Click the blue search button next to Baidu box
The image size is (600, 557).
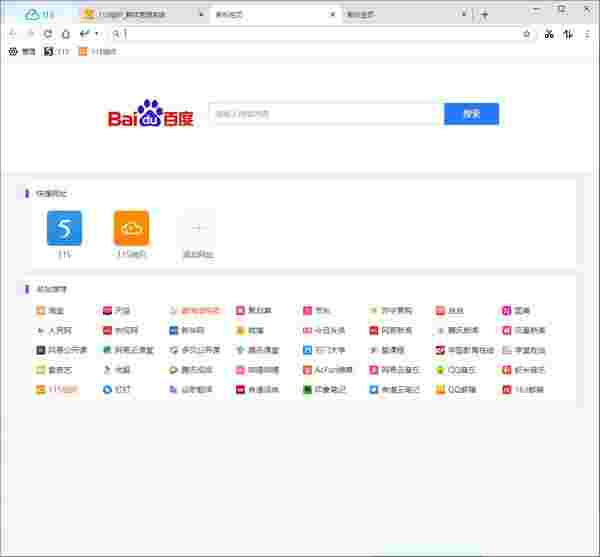tap(471, 114)
